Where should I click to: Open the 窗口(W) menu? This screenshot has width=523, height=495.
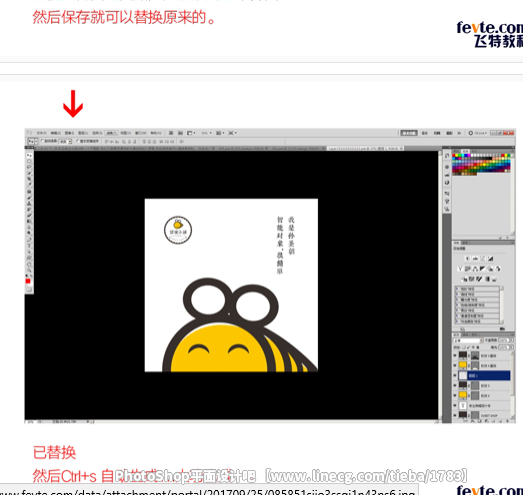pos(140,133)
